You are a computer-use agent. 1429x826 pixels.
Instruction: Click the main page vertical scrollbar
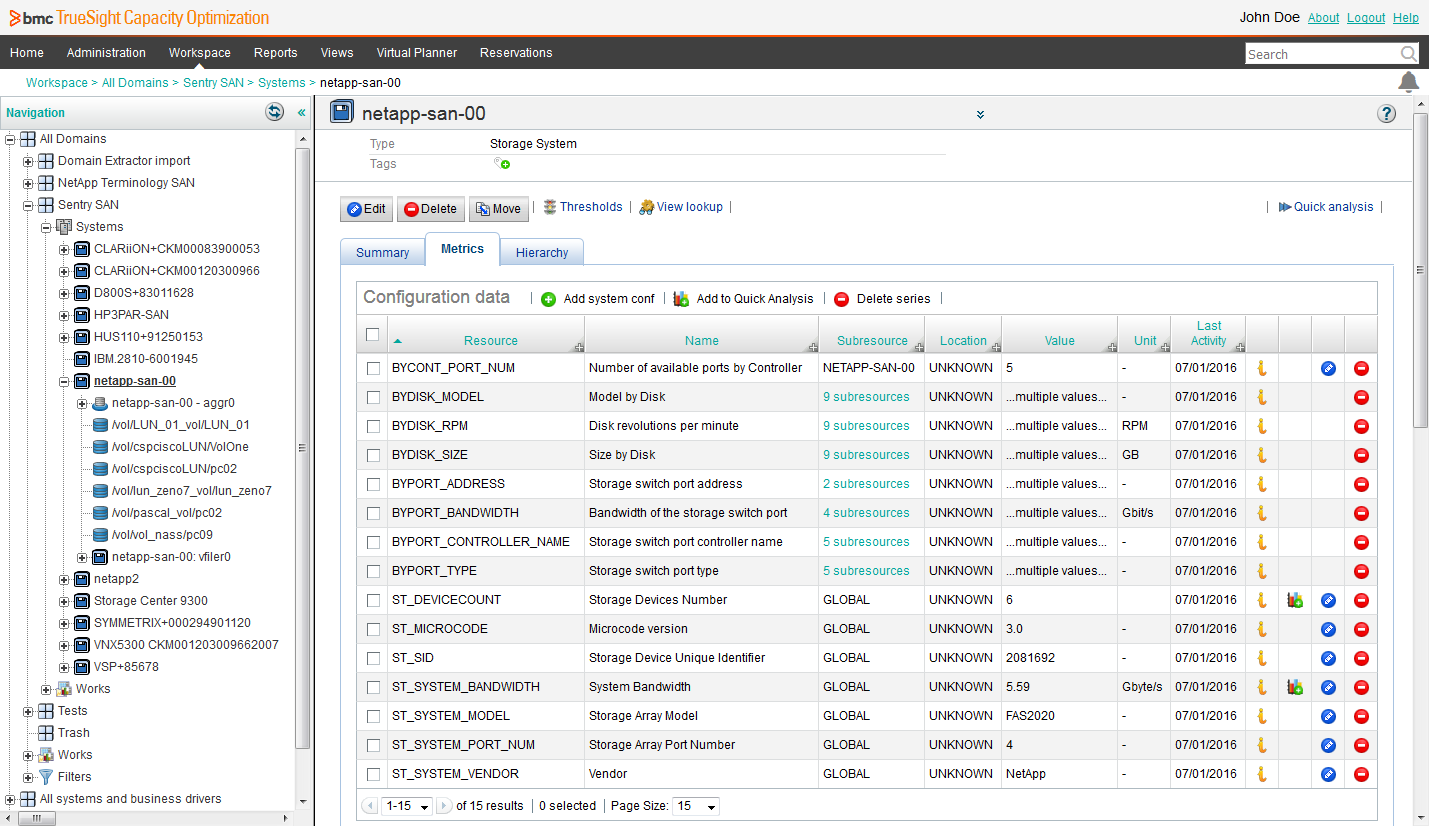click(x=1420, y=270)
